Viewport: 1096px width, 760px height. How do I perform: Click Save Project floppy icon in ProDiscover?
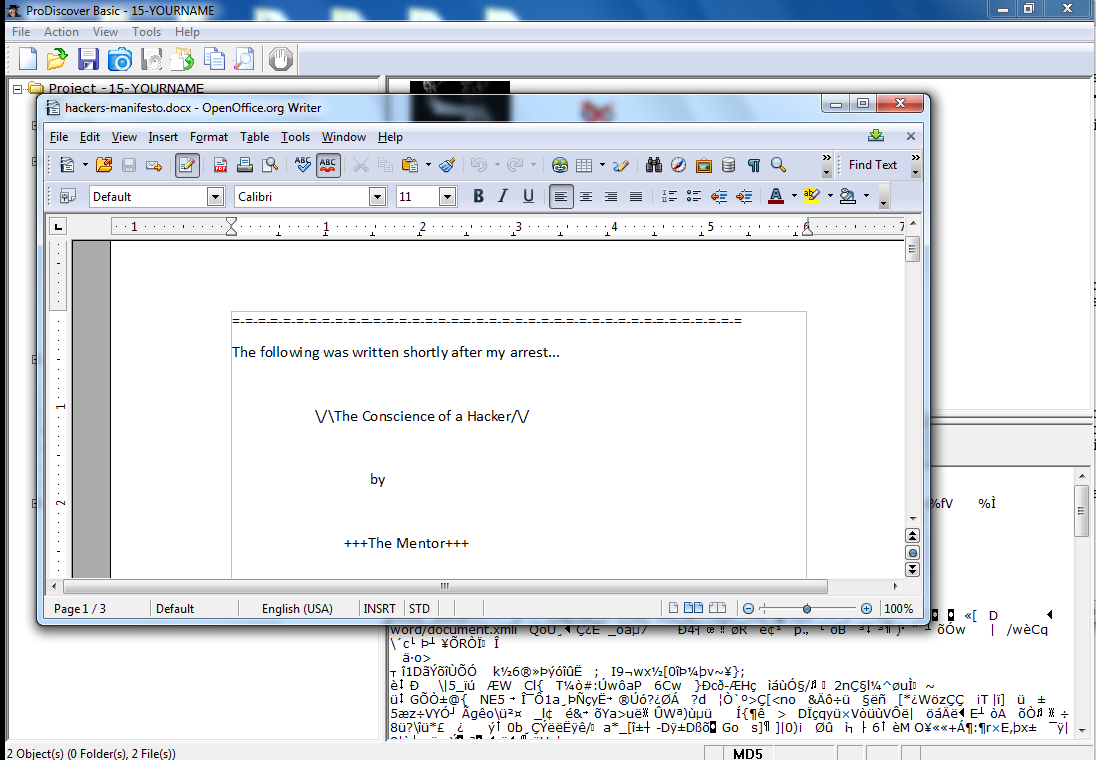pyautogui.click(x=88, y=59)
